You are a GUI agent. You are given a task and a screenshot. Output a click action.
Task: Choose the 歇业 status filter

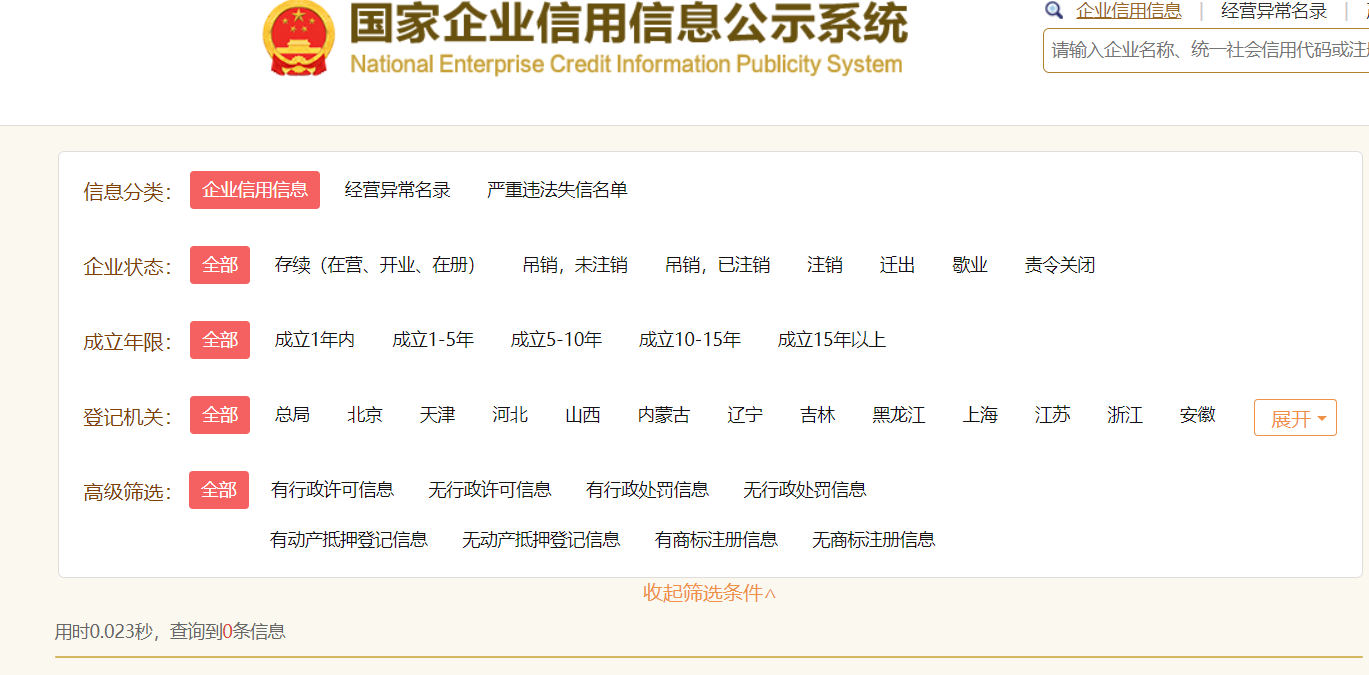[970, 265]
